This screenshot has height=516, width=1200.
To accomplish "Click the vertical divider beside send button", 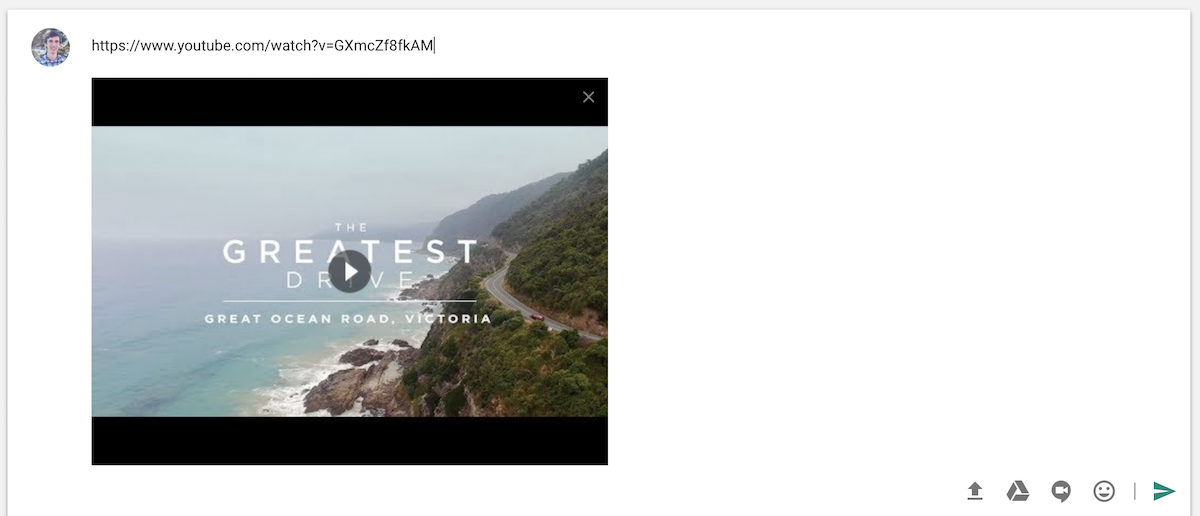I will tap(1135, 491).
